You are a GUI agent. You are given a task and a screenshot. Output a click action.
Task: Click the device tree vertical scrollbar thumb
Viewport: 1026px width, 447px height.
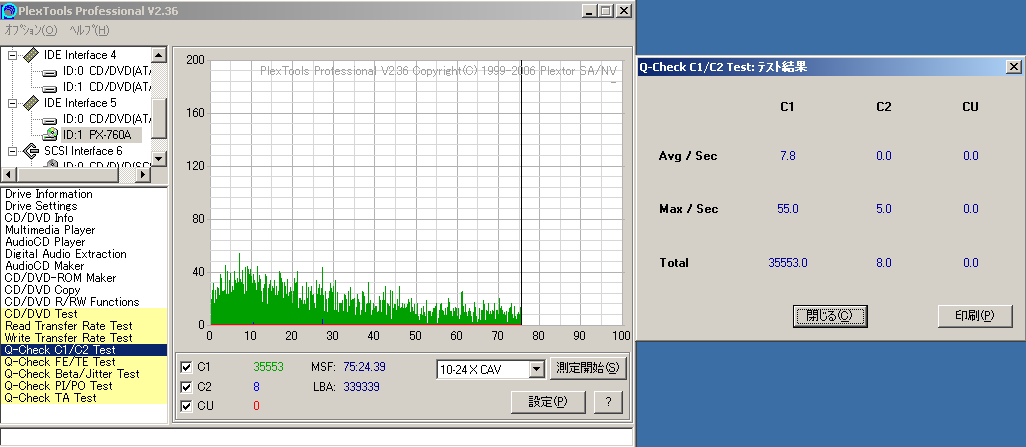click(159, 119)
